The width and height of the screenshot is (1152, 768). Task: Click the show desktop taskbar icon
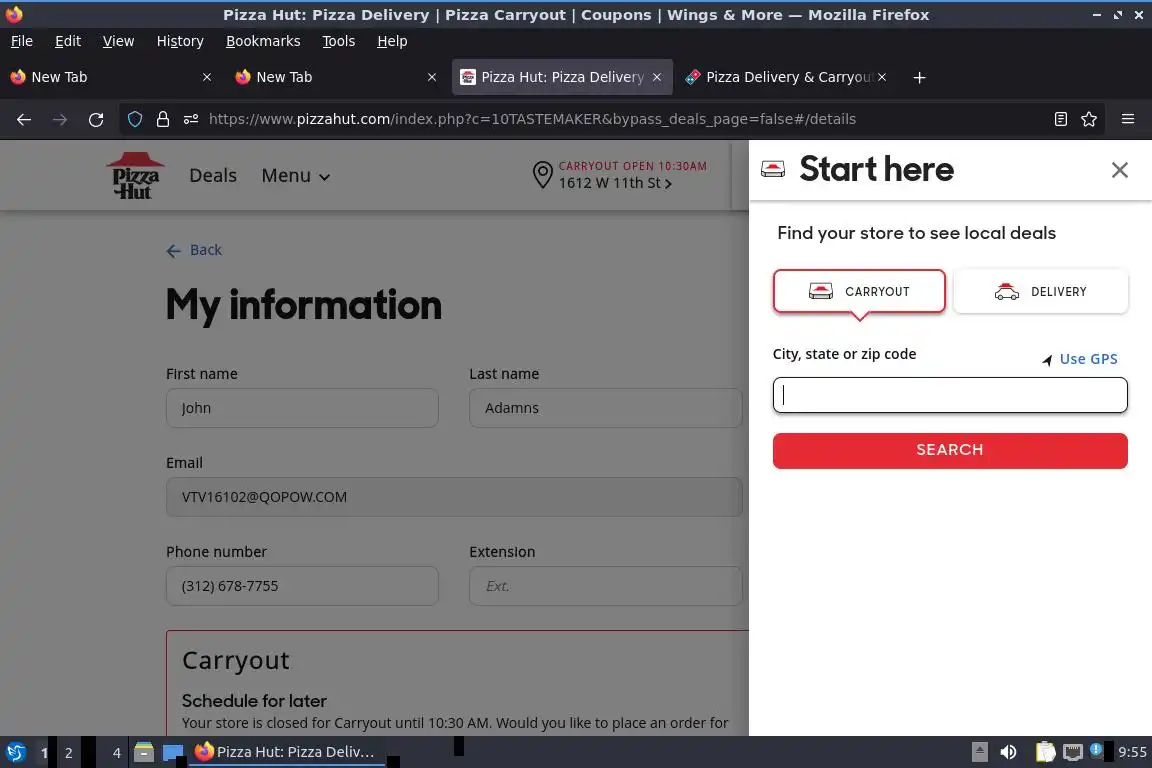173,752
